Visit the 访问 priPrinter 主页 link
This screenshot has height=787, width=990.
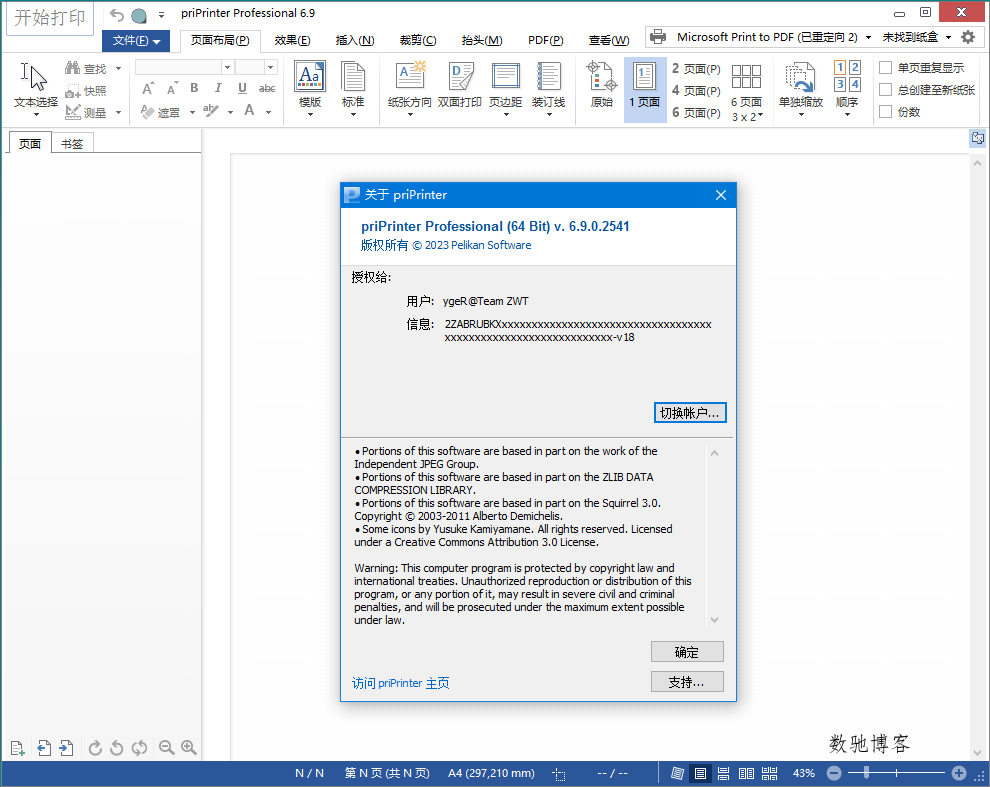[x=400, y=683]
